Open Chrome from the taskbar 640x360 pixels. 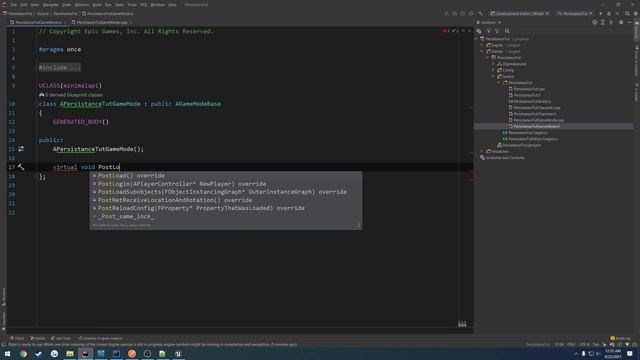click(23, 353)
